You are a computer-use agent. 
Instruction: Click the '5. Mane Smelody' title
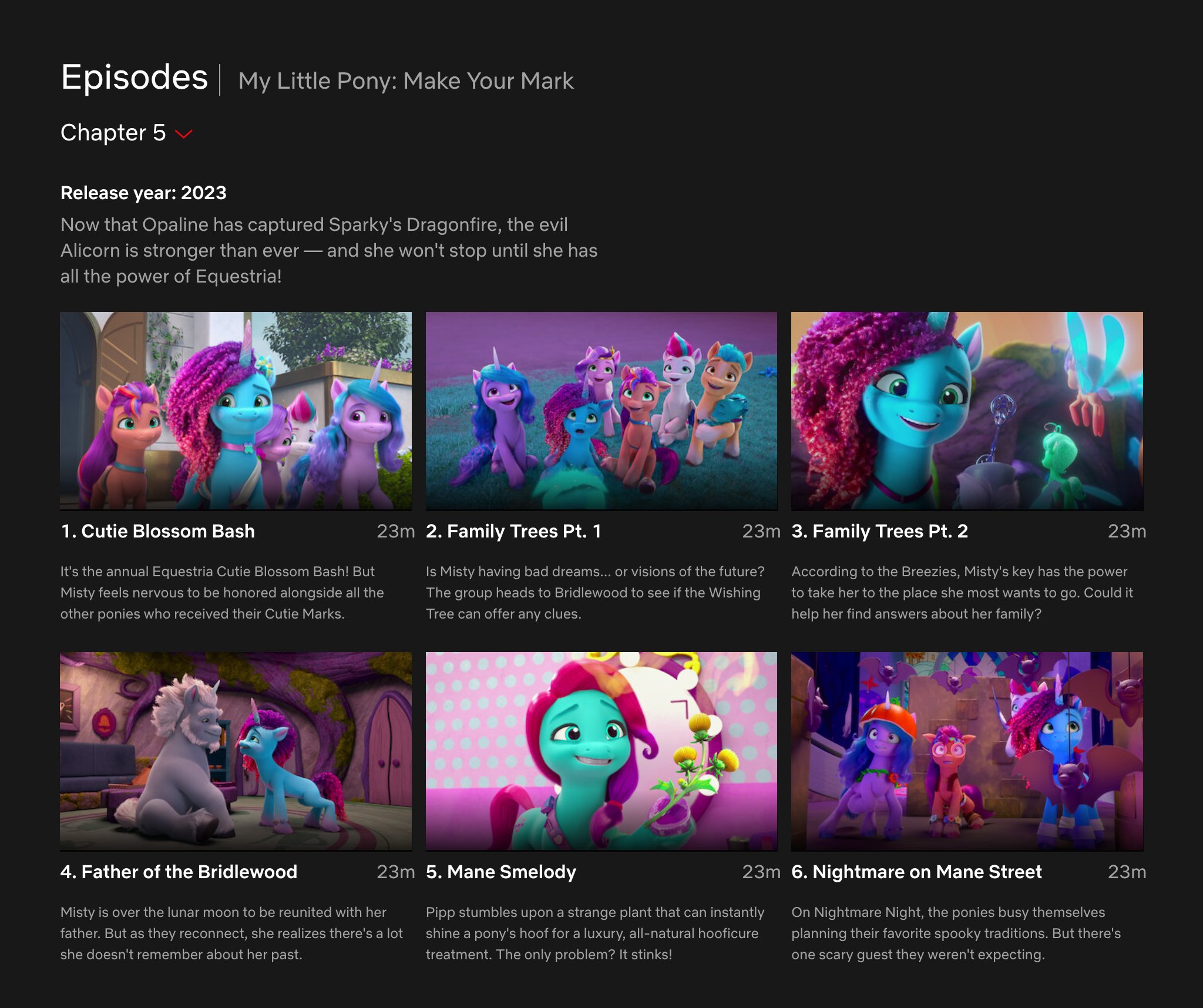(x=501, y=872)
